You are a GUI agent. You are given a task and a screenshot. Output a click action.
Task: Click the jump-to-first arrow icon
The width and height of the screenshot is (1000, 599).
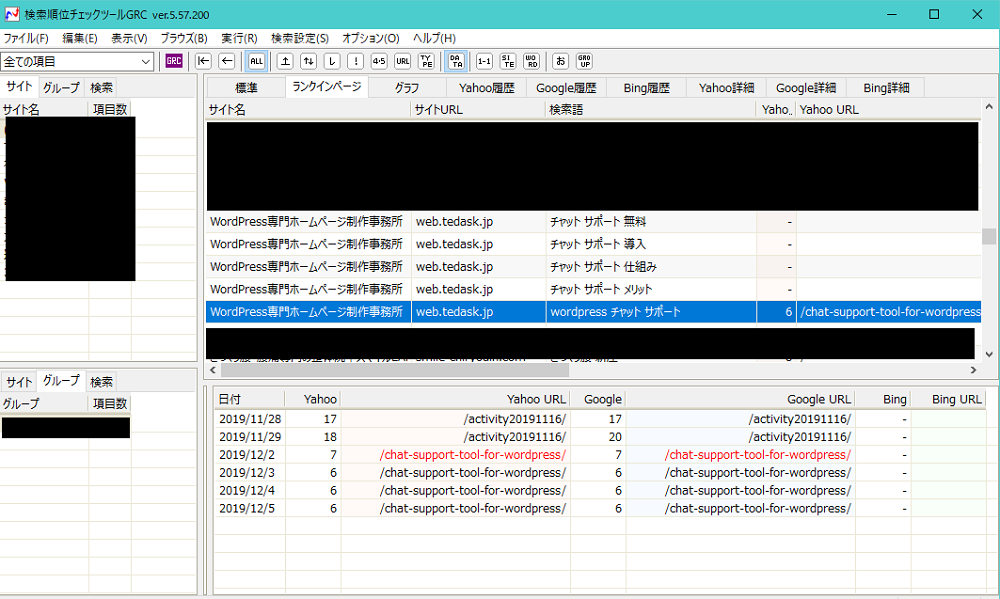pos(204,61)
